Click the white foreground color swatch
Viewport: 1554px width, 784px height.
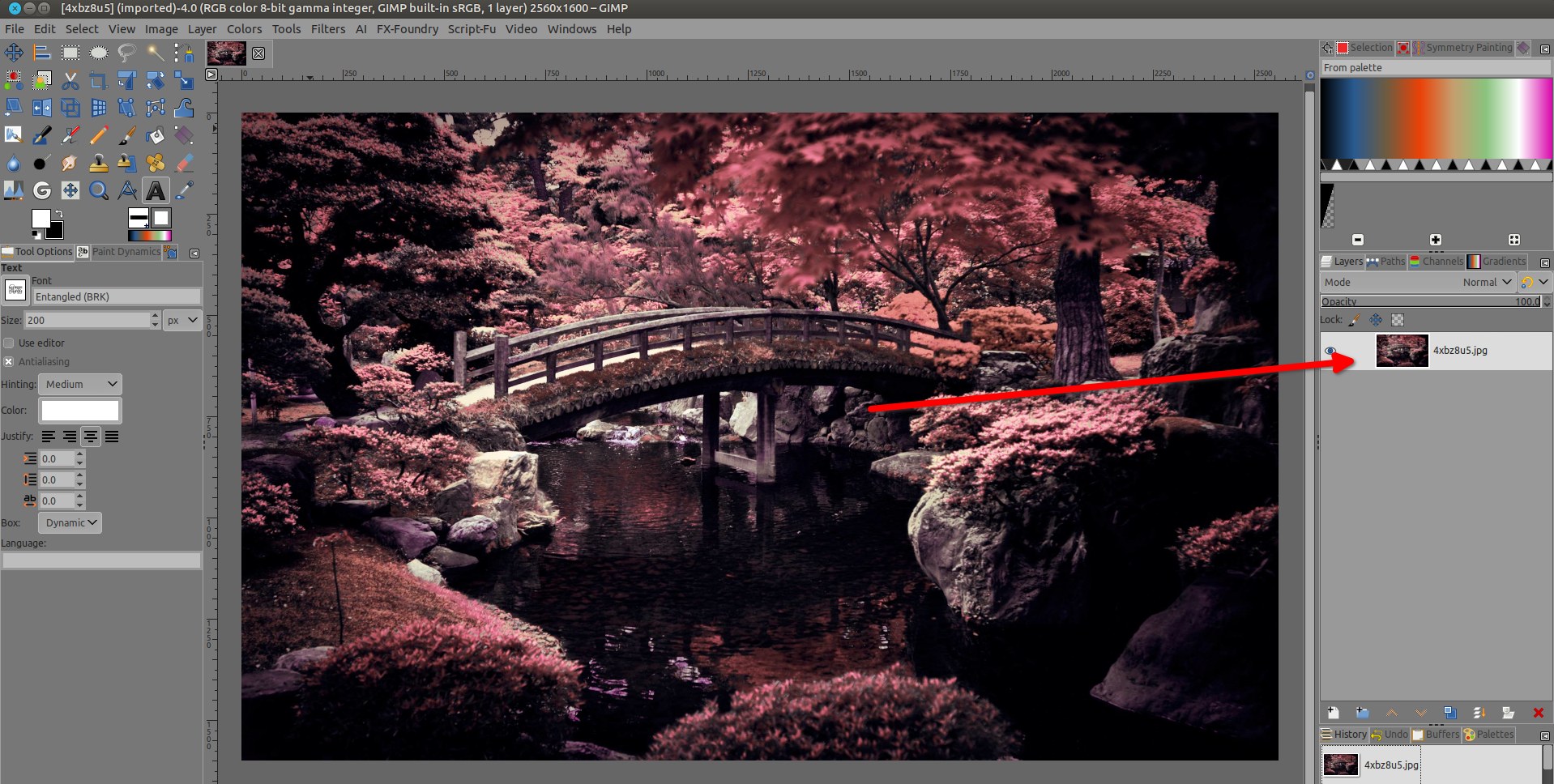click(41, 219)
